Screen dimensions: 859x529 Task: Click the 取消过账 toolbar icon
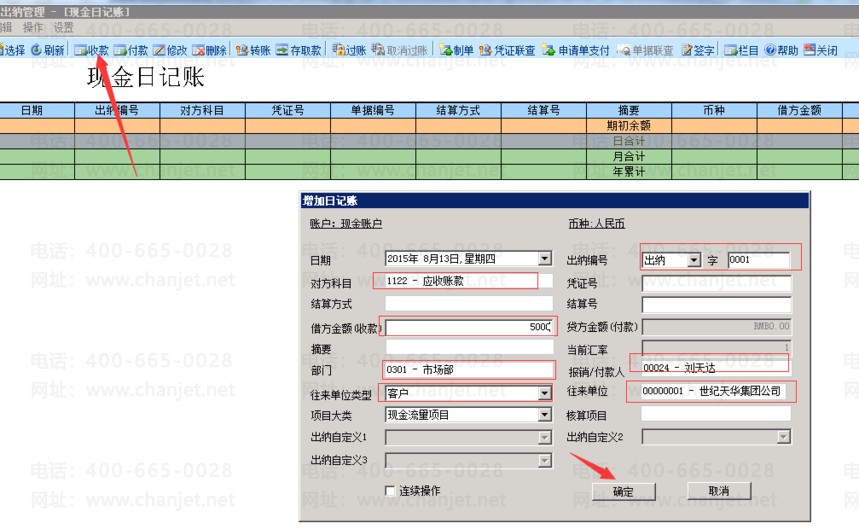pos(378,50)
